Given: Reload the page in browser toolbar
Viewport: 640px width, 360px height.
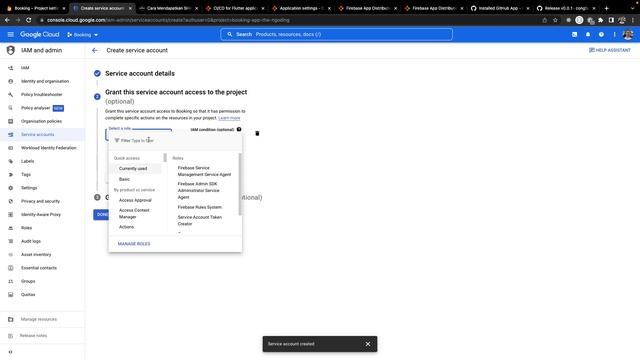Looking at the screenshot, I should [x=29, y=20].
